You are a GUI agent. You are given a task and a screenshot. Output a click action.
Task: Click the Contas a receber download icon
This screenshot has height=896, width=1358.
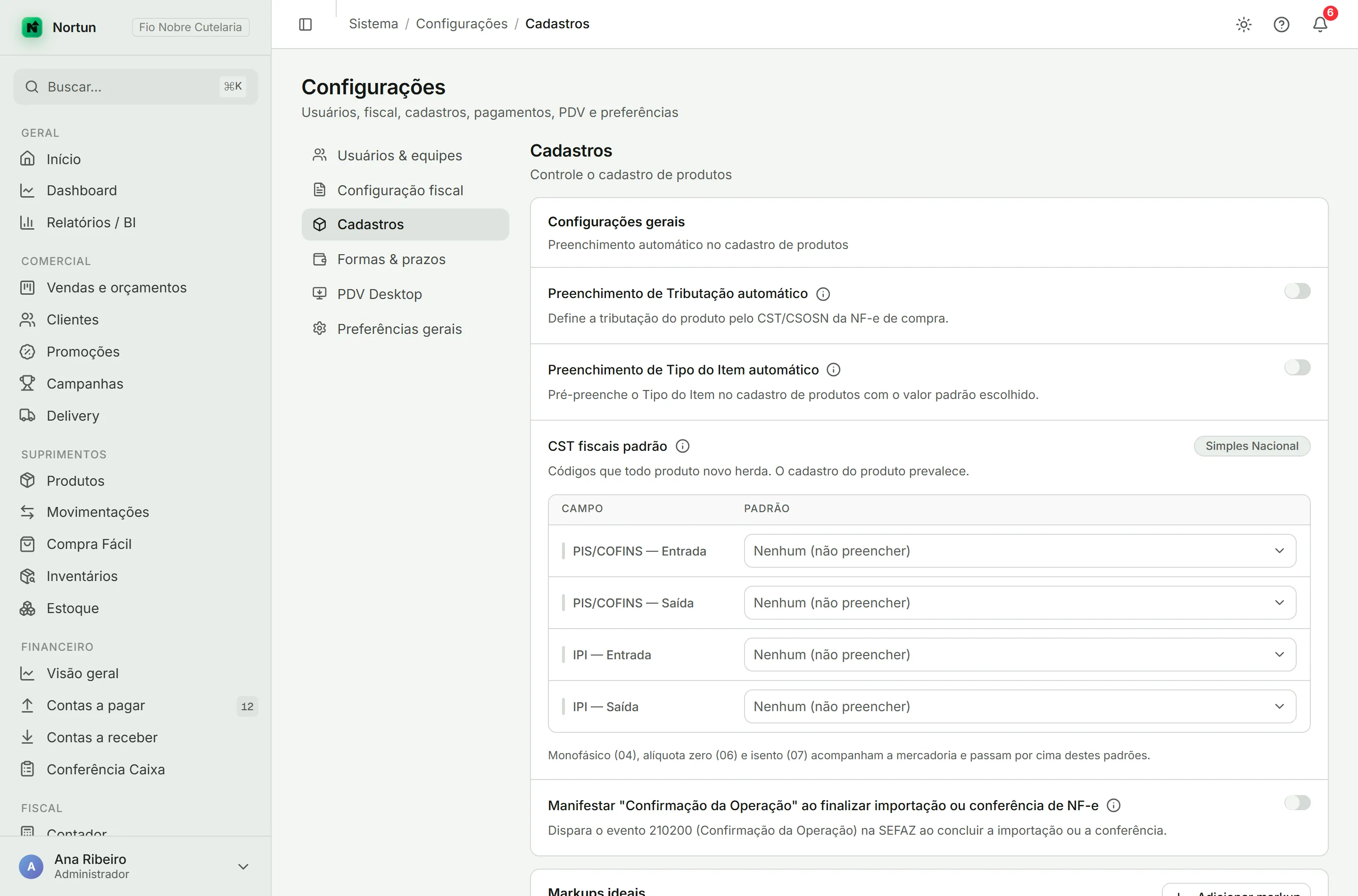point(27,737)
